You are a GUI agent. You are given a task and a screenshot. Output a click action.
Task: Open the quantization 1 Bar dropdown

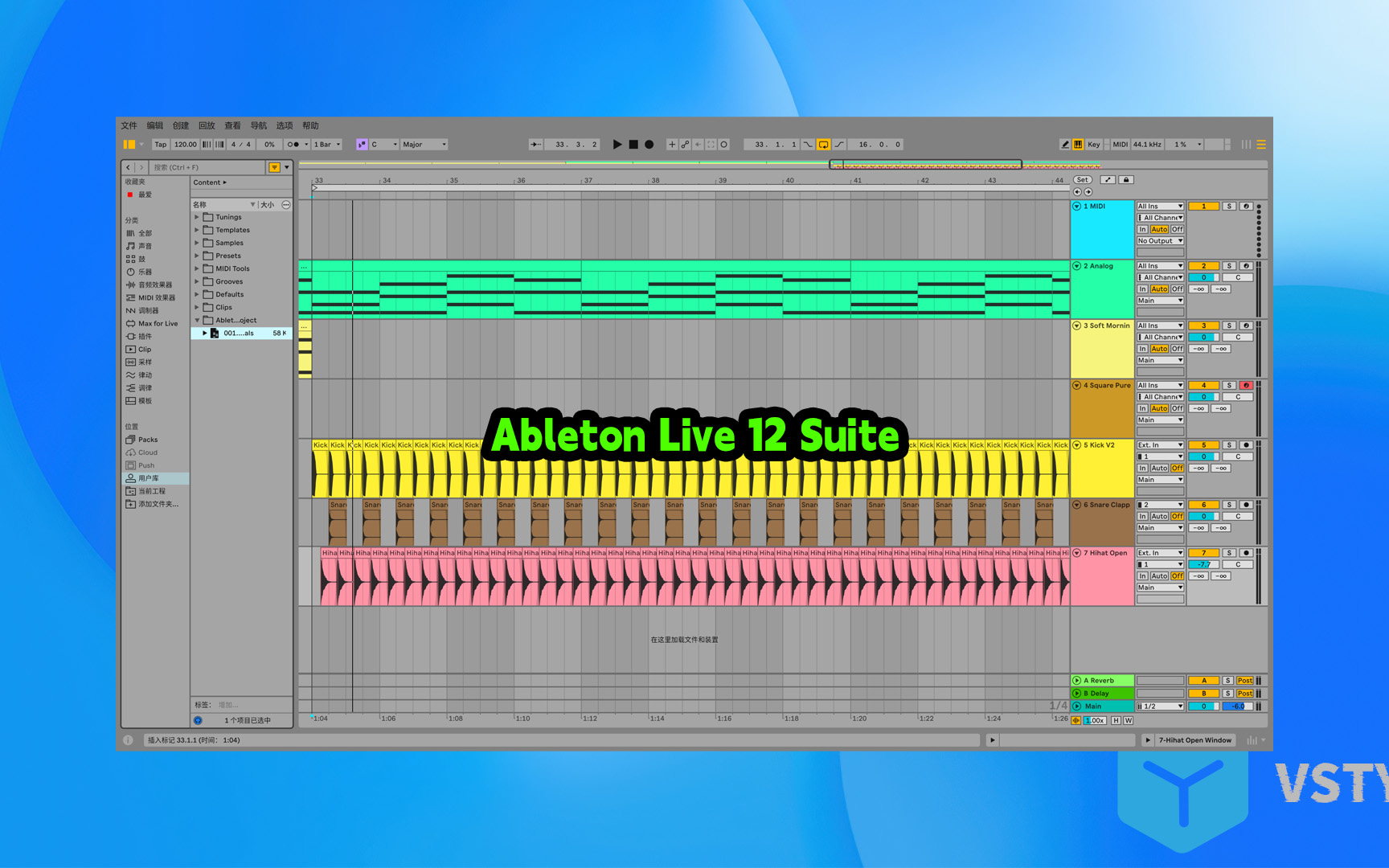327,145
